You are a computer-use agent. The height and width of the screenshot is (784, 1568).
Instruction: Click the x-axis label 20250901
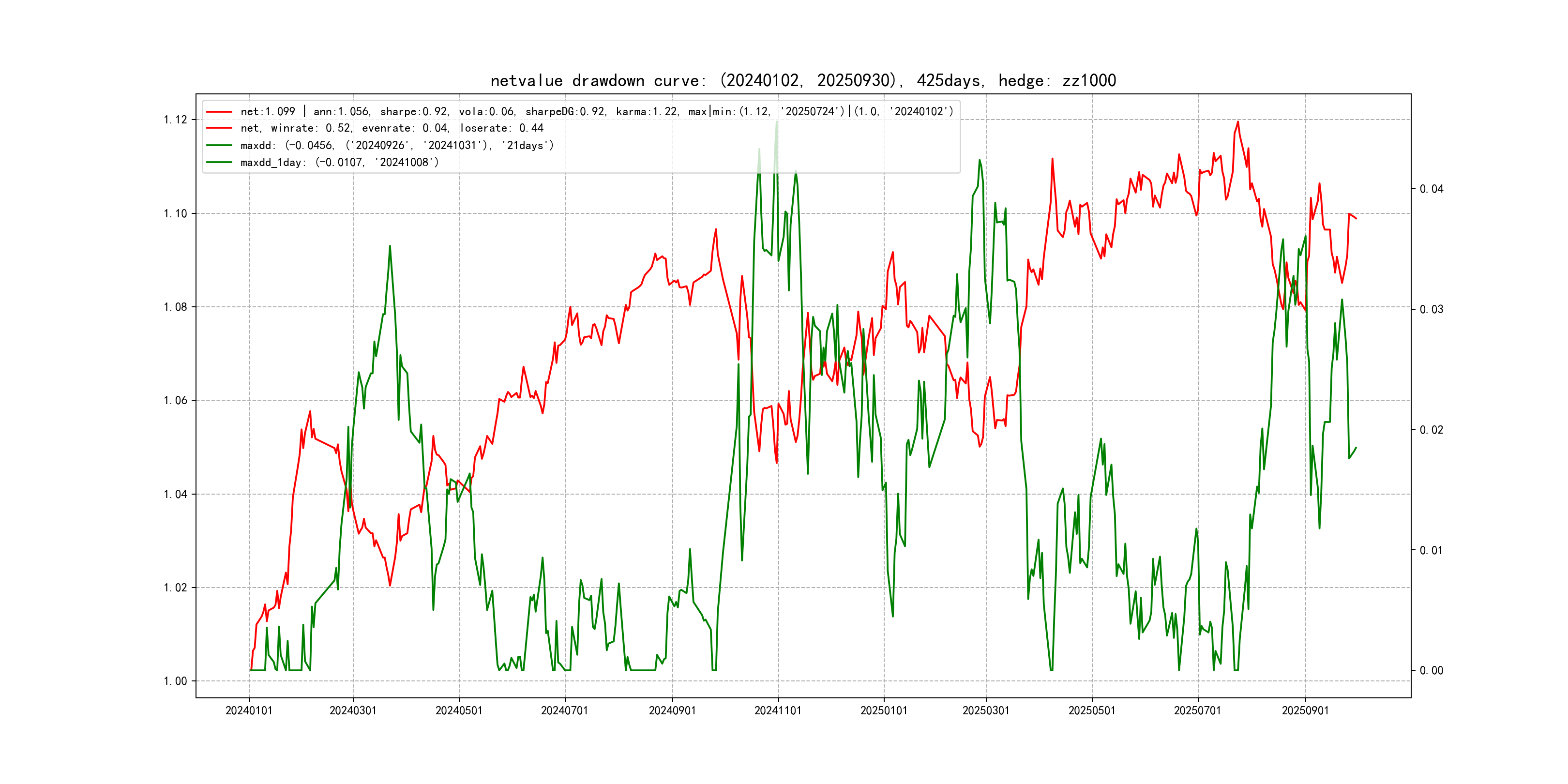[1305, 711]
